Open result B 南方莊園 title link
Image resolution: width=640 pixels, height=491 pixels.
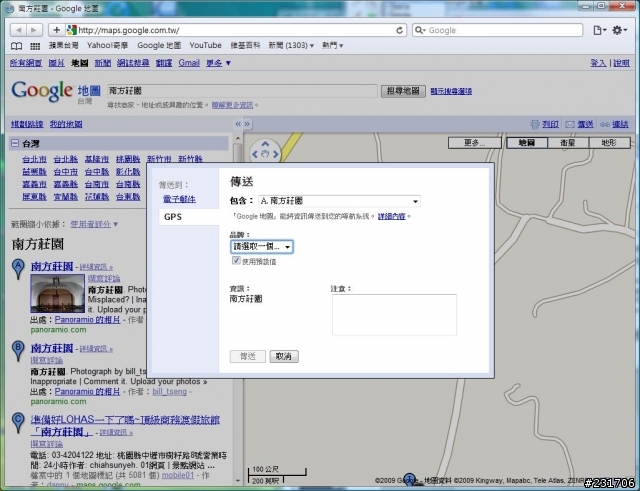pos(52,348)
